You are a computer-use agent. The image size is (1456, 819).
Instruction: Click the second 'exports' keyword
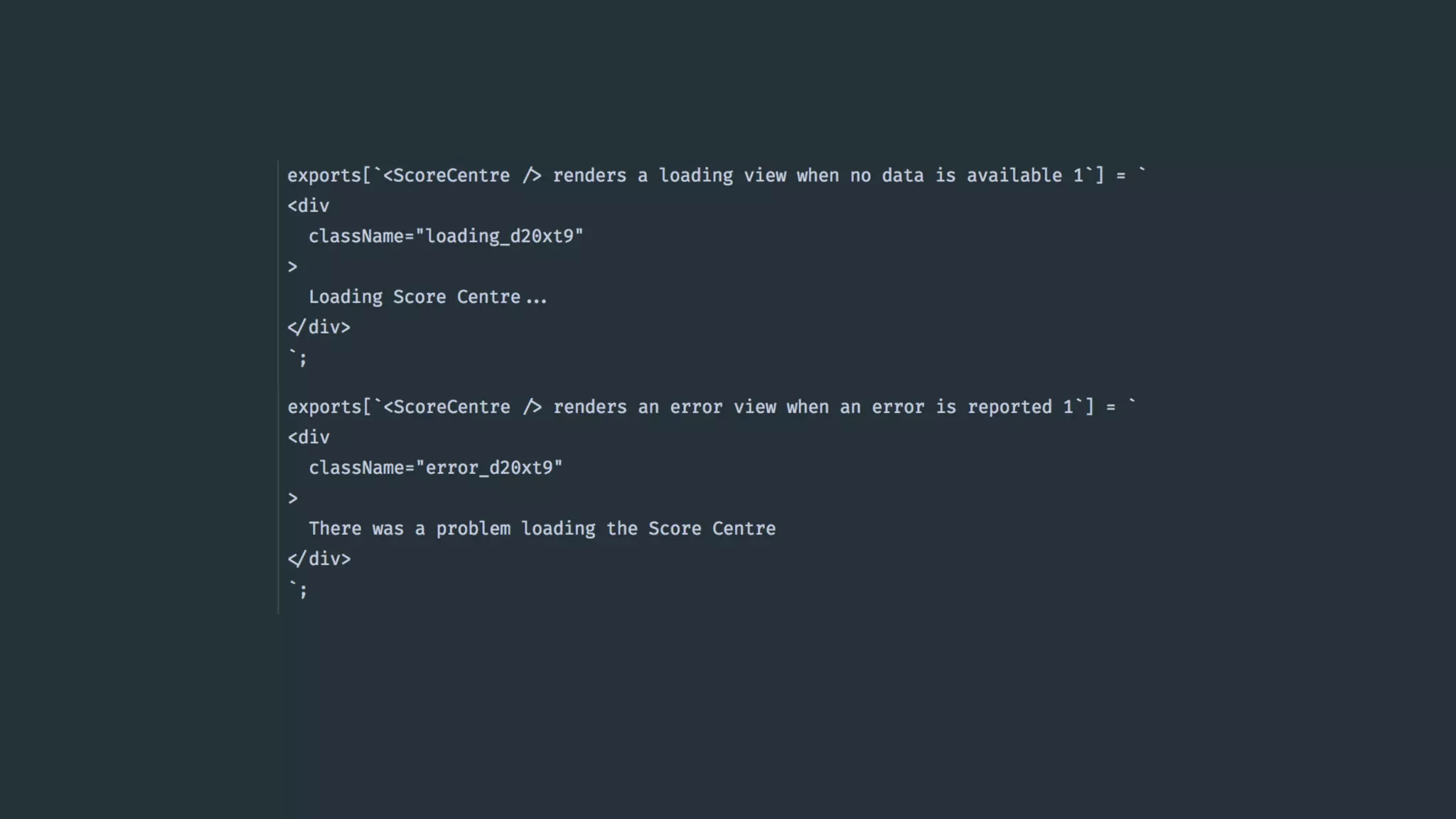324,407
